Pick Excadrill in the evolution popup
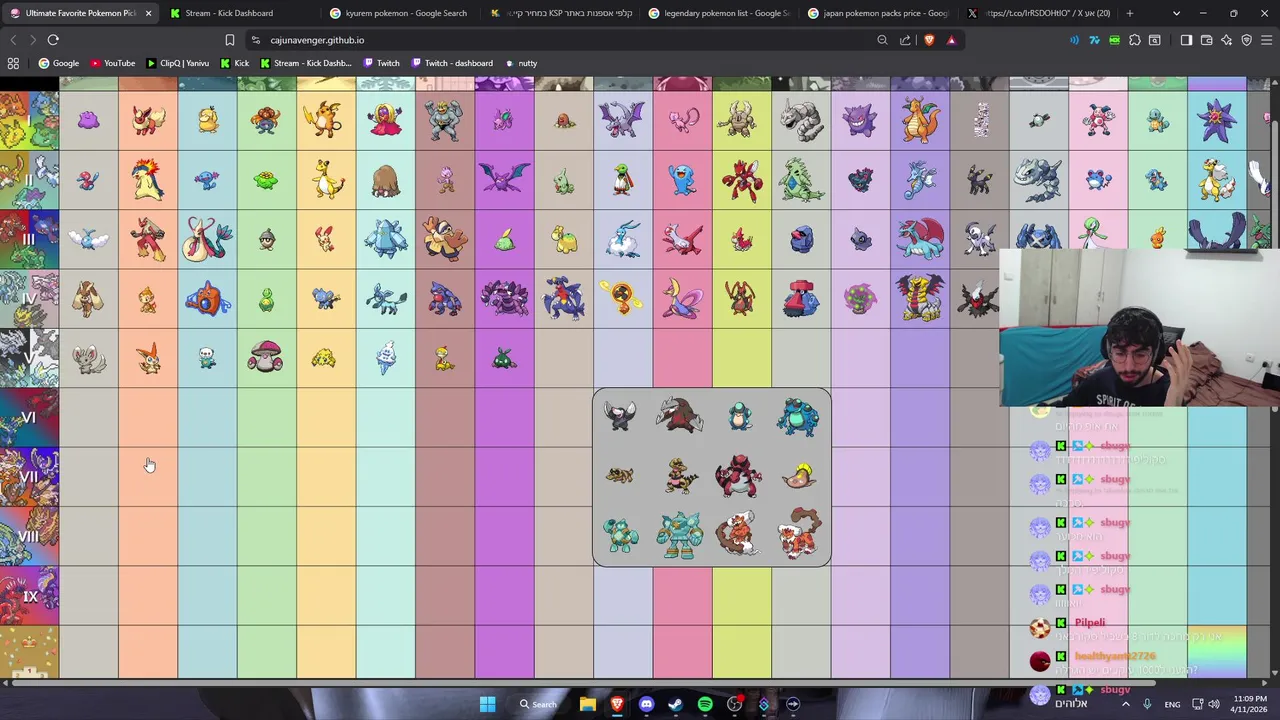The width and height of the screenshot is (1280, 720). 680,416
